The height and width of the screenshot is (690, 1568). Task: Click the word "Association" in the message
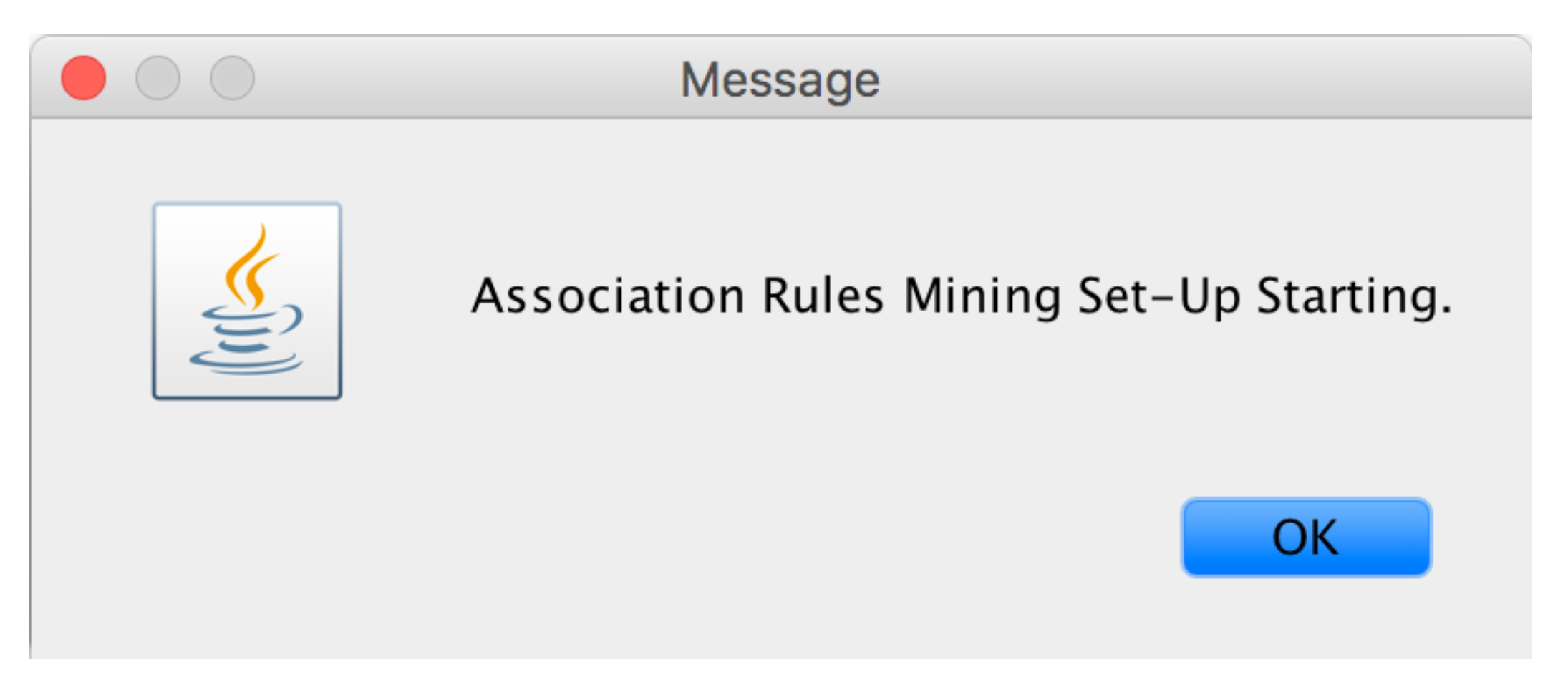(608, 296)
